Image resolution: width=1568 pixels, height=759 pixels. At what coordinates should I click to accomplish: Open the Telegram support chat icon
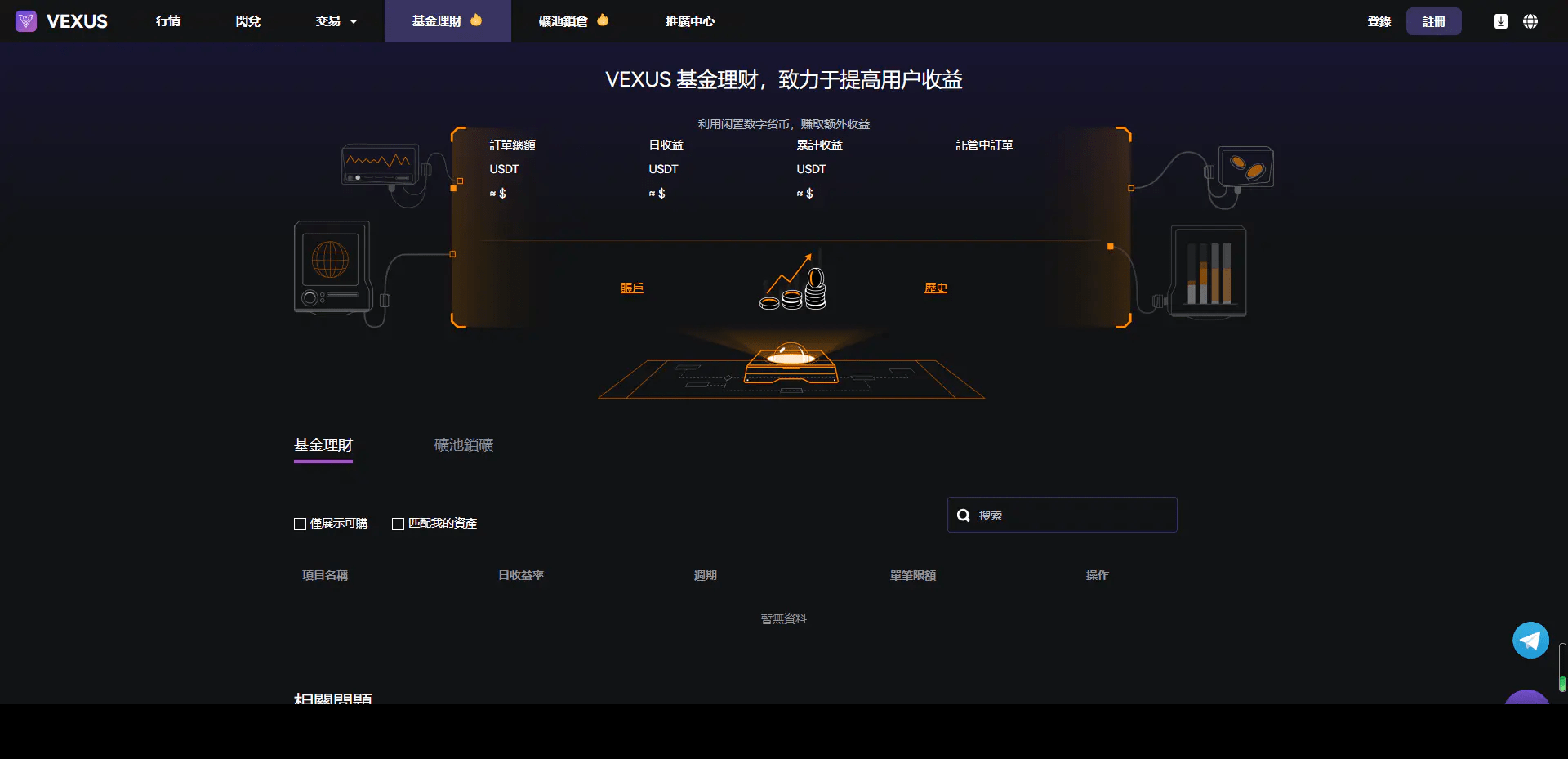point(1530,641)
